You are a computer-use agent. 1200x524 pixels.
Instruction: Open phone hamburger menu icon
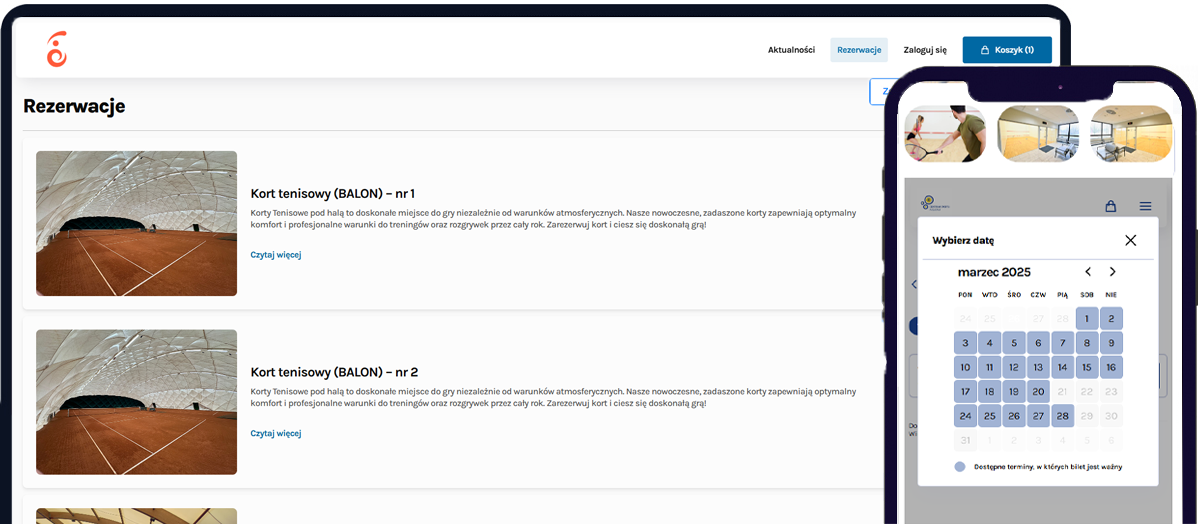[x=1145, y=206]
